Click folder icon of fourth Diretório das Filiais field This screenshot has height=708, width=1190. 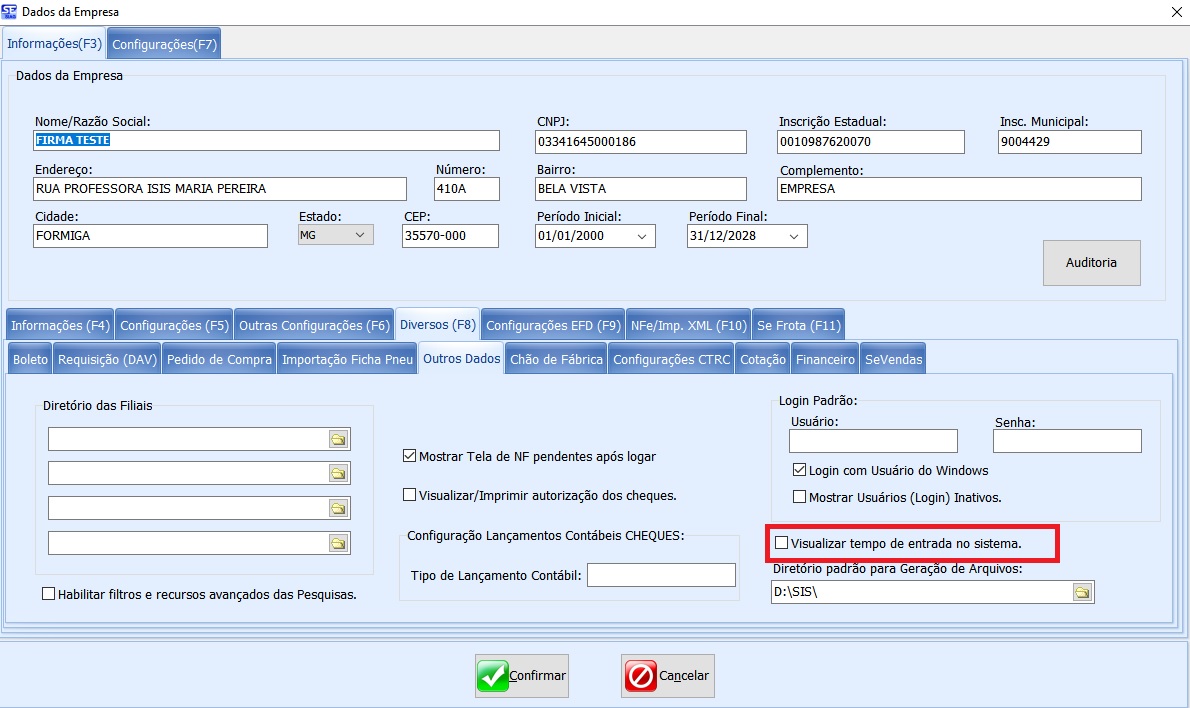(338, 543)
